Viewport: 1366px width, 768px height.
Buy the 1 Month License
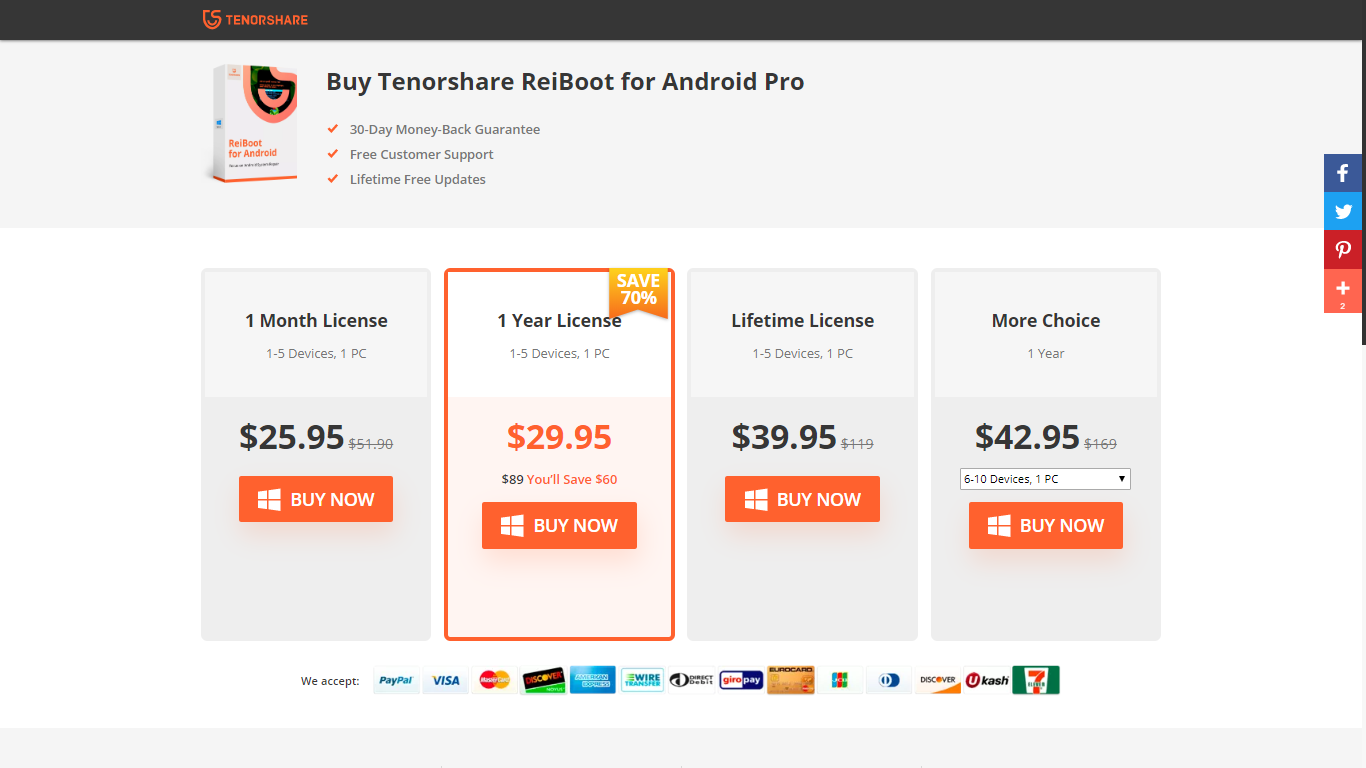tap(316, 499)
